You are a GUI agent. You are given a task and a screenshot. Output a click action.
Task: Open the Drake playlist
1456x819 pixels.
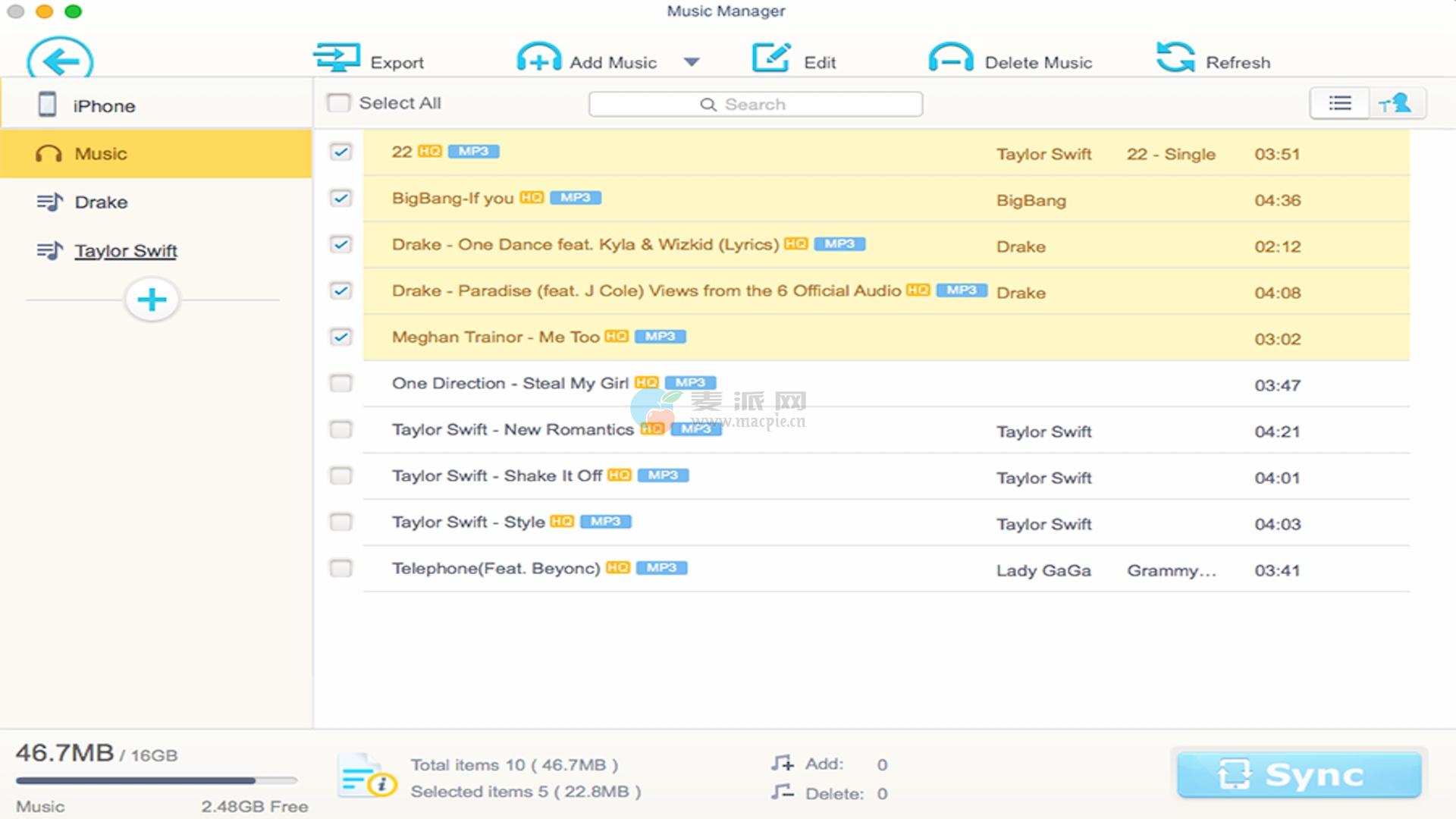point(101,202)
